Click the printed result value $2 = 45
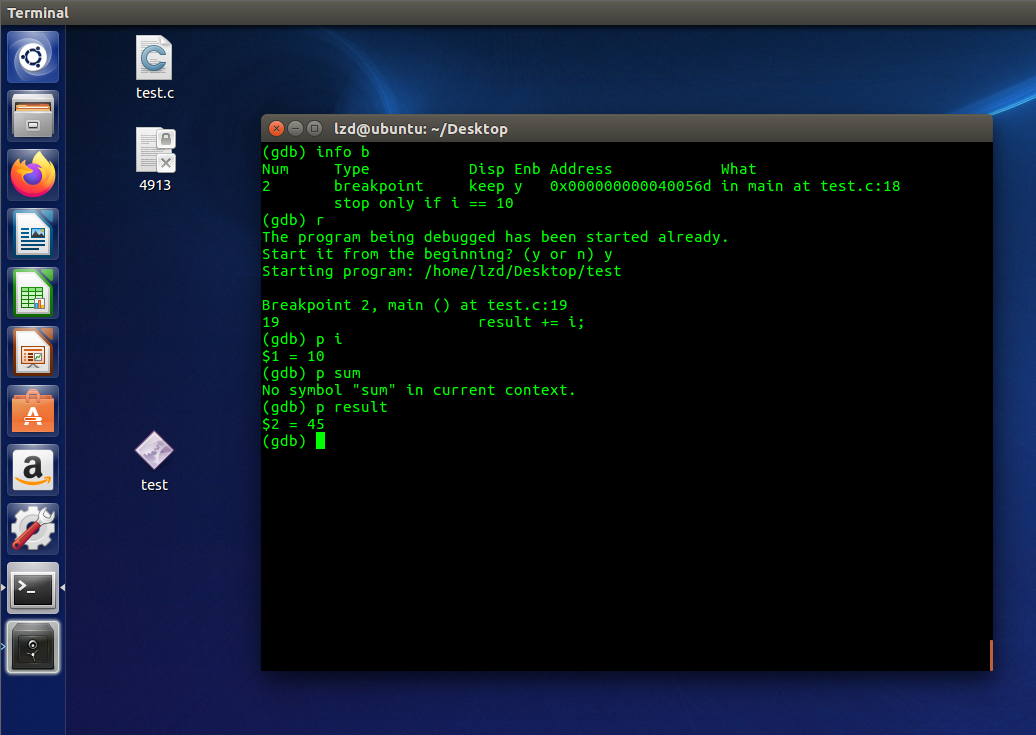The width and height of the screenshot is (1036, 735). click(292, 424)
